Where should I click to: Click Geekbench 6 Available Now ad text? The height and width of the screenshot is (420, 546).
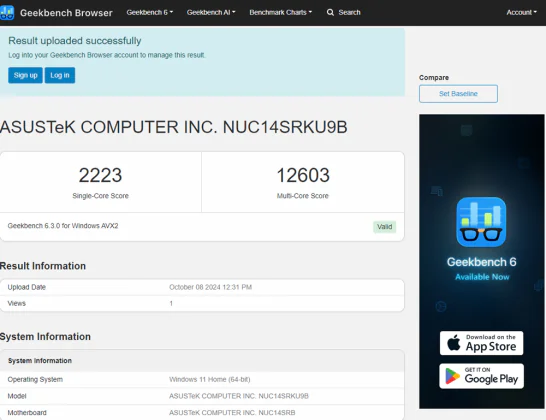[x=482, y=269]
